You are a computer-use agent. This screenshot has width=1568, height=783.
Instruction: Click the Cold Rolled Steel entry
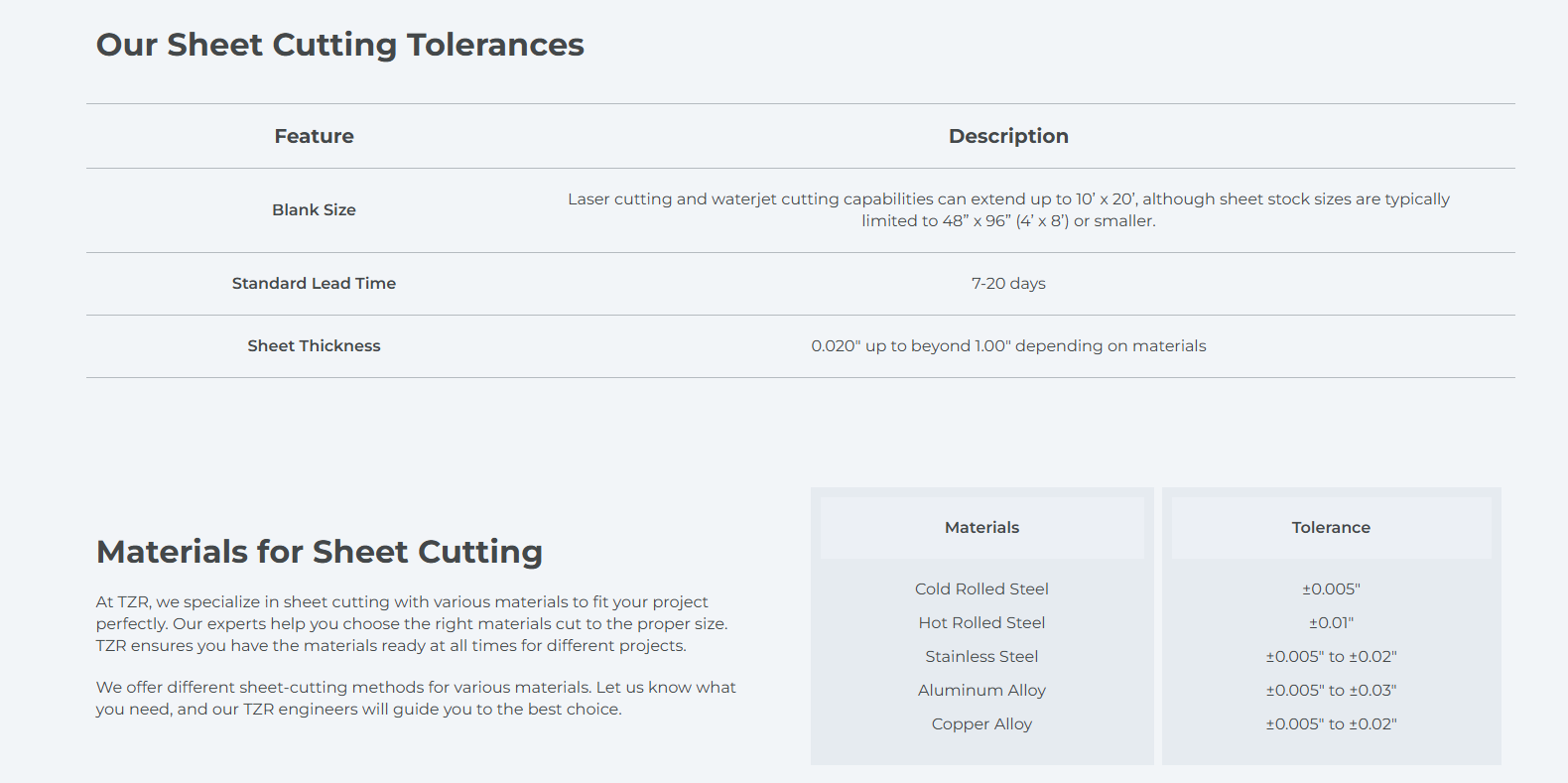point(981,588)
